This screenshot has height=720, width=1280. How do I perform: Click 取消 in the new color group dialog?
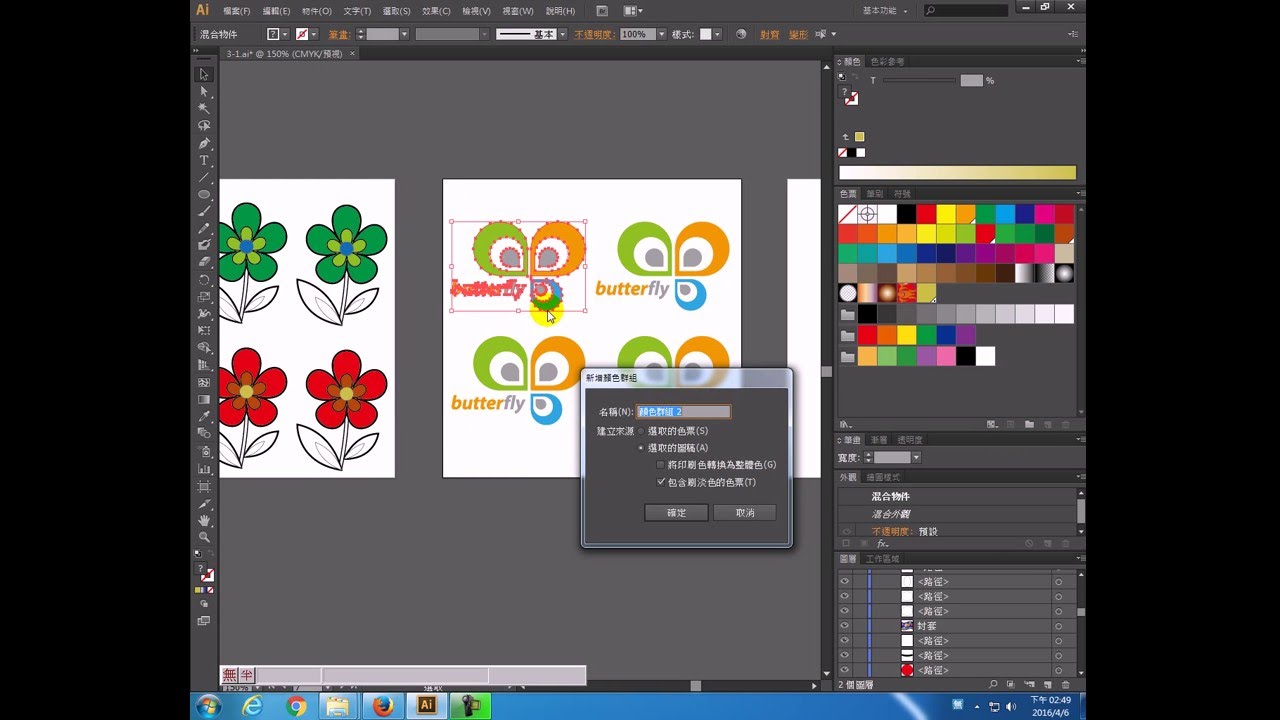[x=745, y=513]
